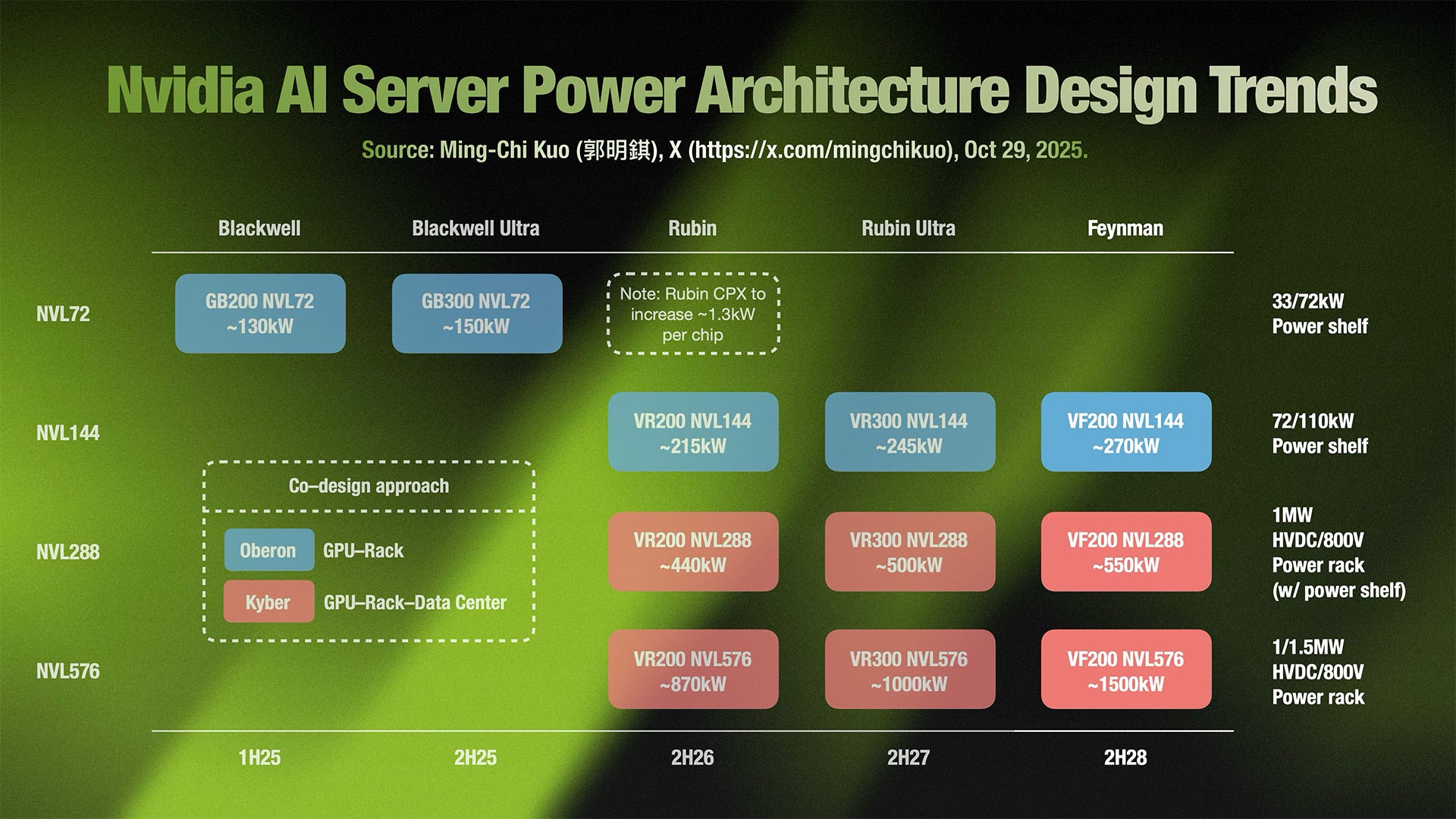
Task: Click the red Kyber legend swatch
Action: tap(268, 601)
